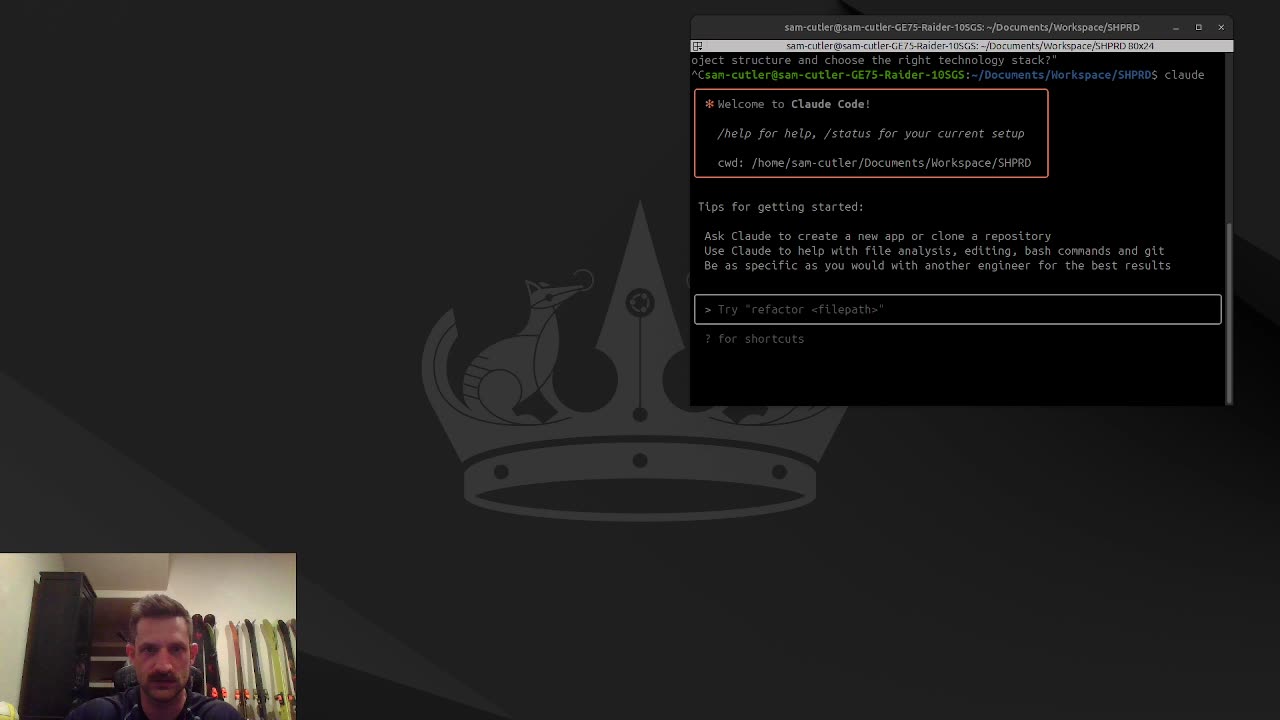Click the 'oject structure and choose' output line
Viewport: 1280px width, 720px height.
click(874, 60)
